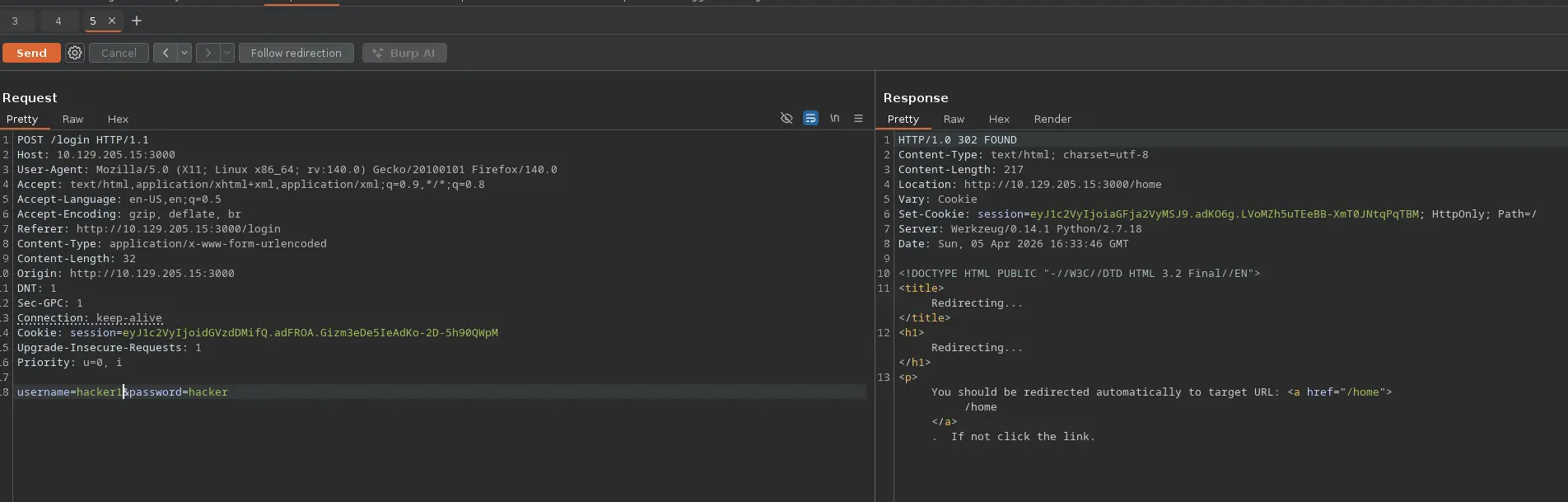The image size is (1568, 502).
Task: Toggle show newline characters in request
Action: [834, 119]
